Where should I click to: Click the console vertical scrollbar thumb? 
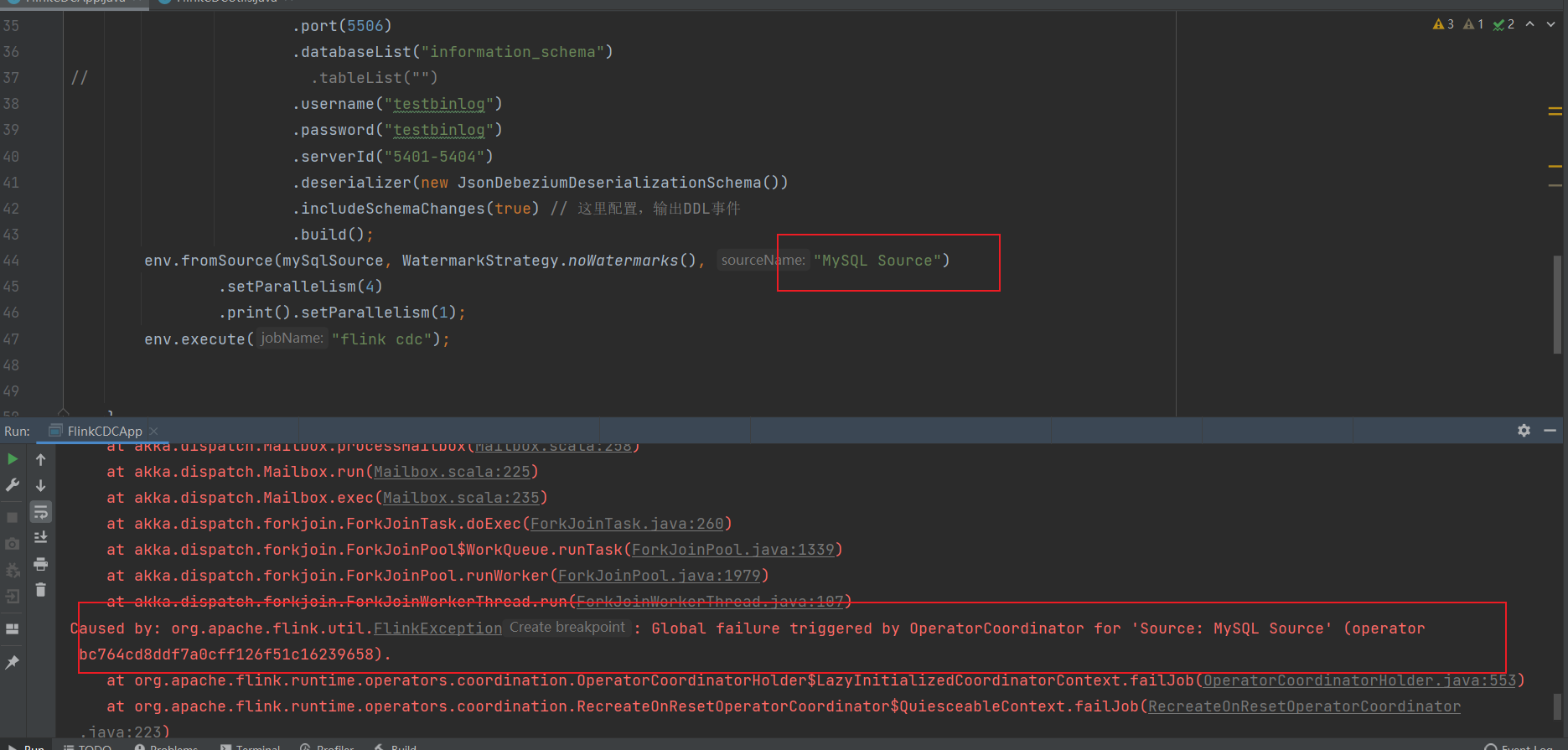click(1557, 706)
